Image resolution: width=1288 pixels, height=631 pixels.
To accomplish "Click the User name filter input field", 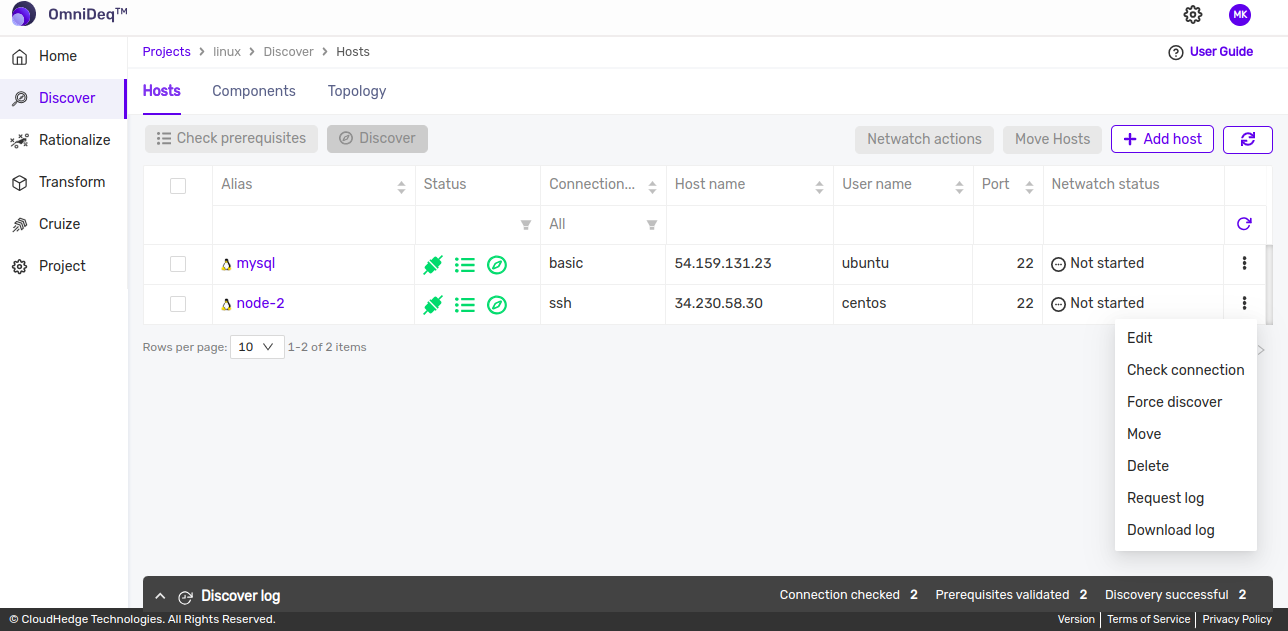I will tap(903, 224).
